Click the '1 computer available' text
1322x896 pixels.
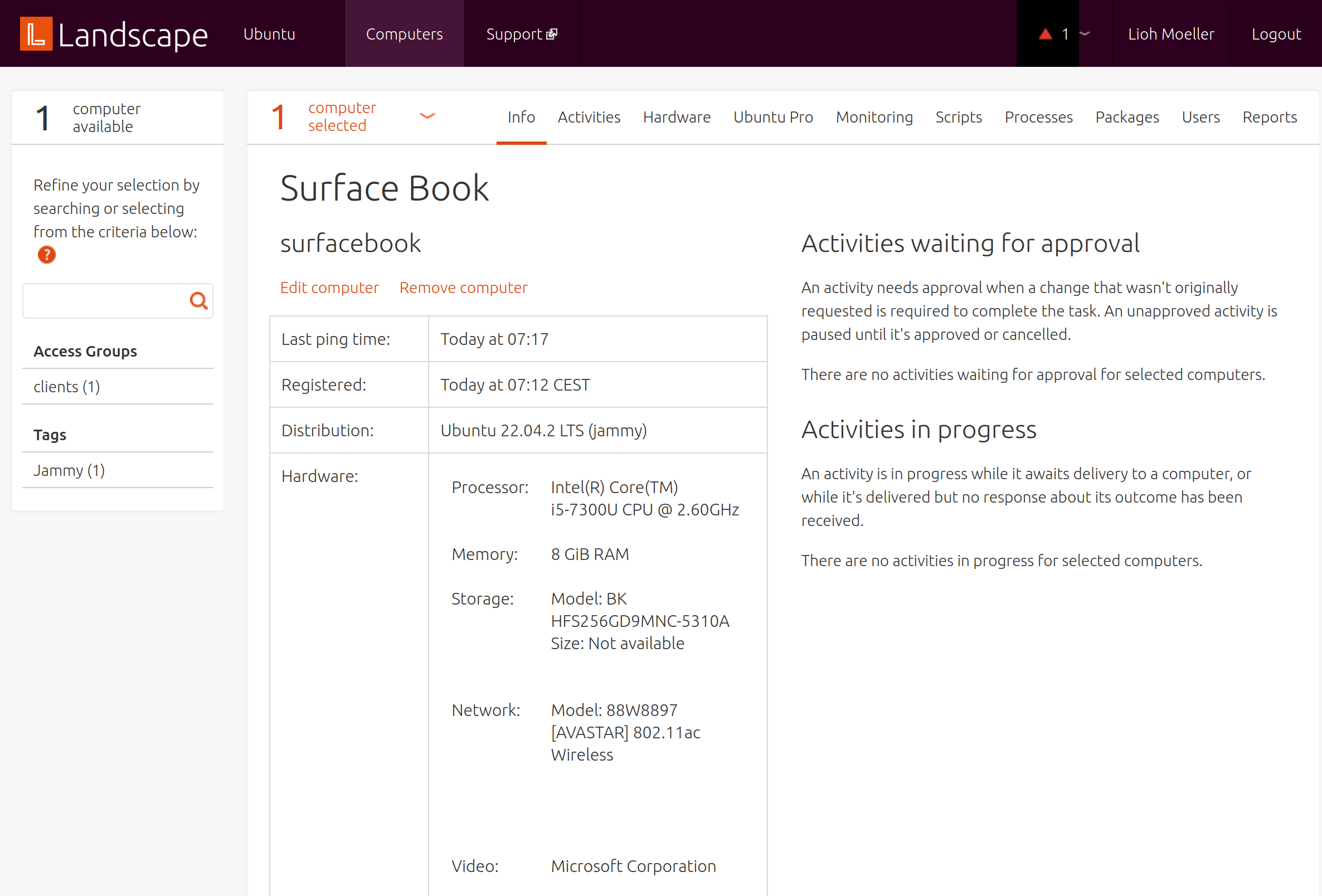88,117
